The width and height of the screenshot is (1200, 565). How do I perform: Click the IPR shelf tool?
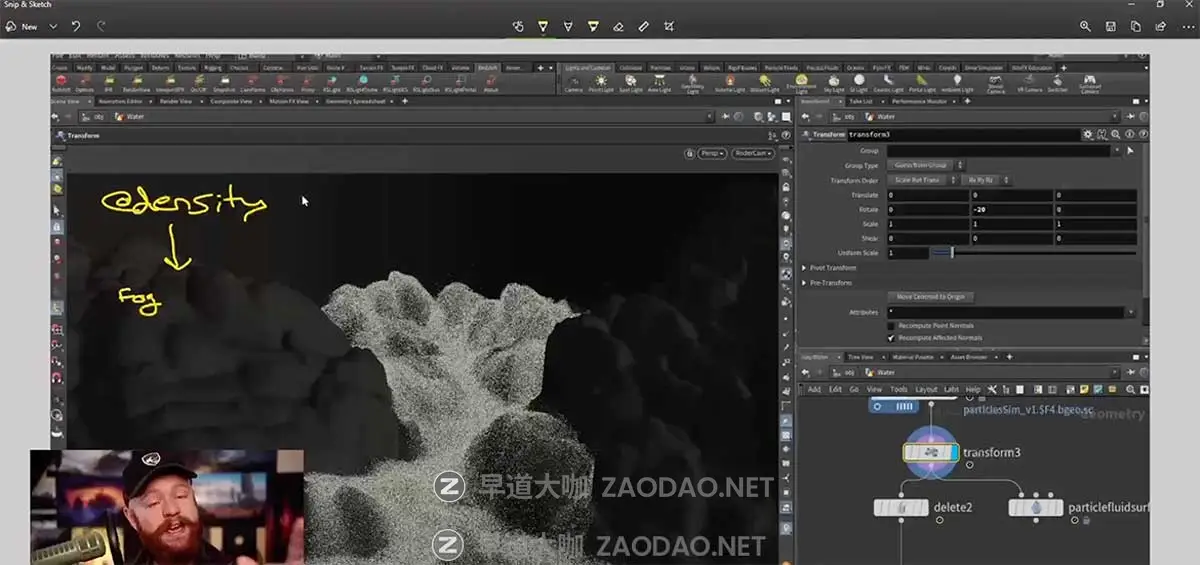[x=108, y=84]
